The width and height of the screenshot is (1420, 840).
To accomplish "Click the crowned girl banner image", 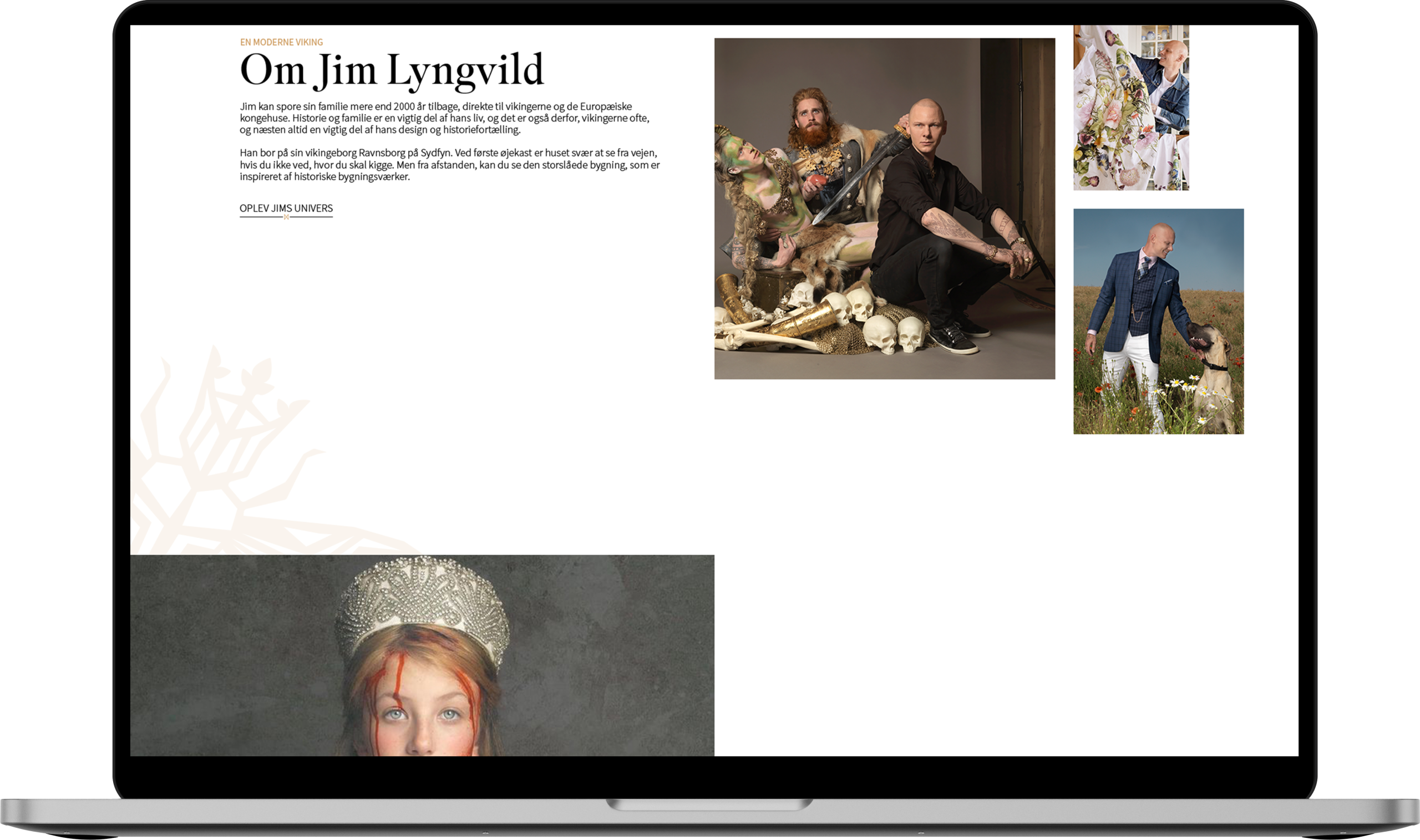I will point(422,655).
